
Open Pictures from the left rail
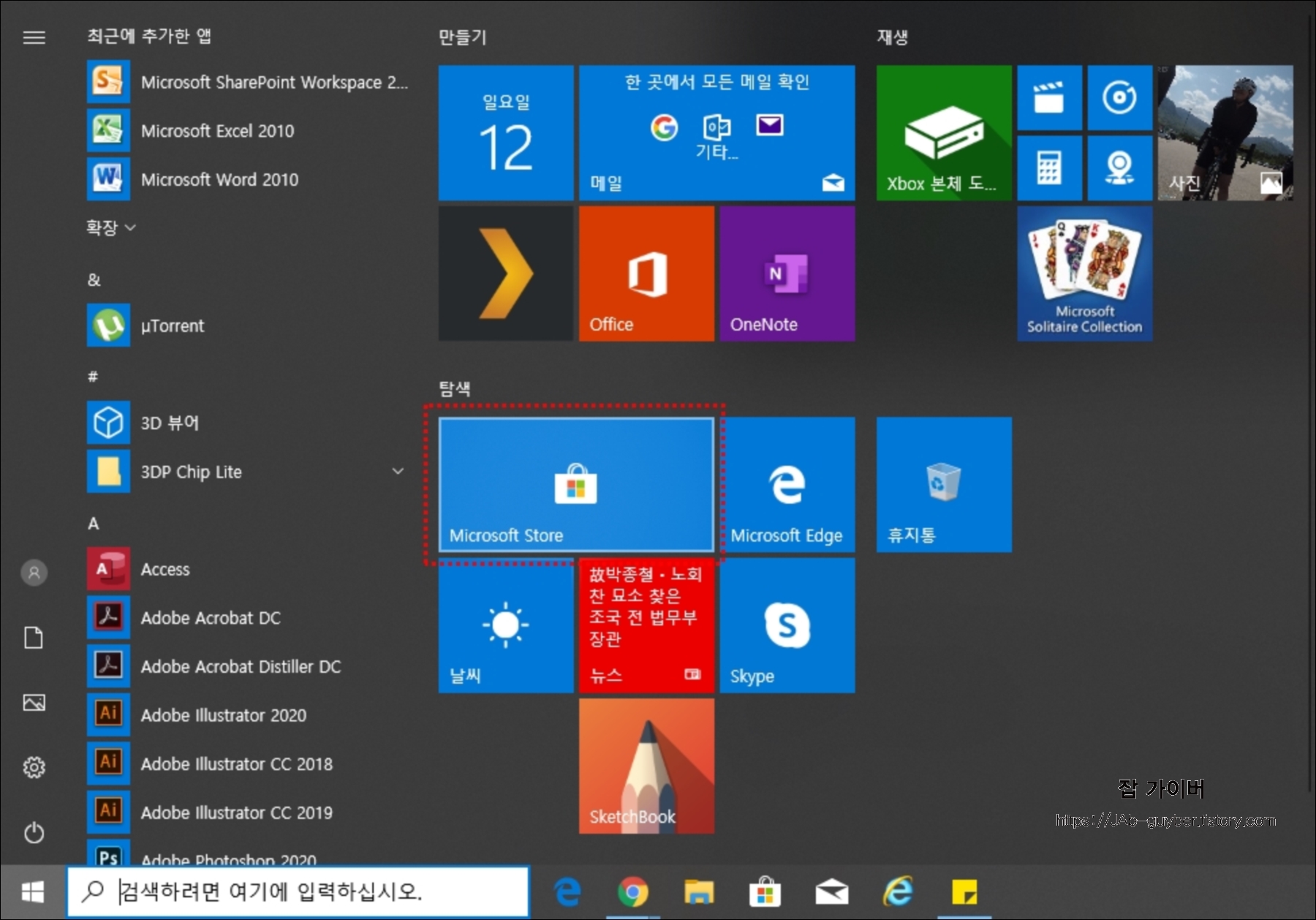tap(34, 703)
